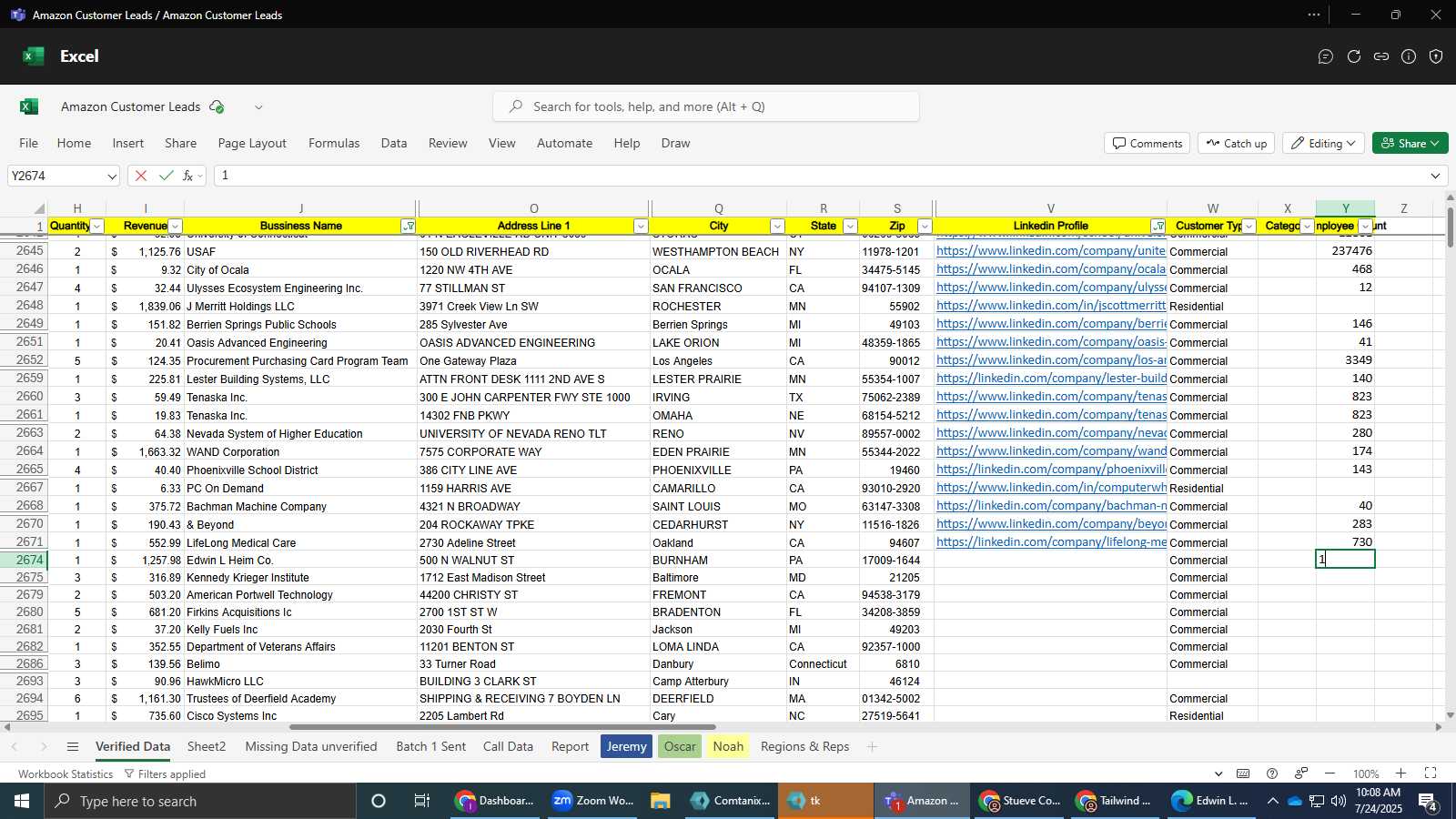Open the Lifelong Medical Care LinkedIn link
The image size is (1456, 819).
click(x=1051, y=542)
